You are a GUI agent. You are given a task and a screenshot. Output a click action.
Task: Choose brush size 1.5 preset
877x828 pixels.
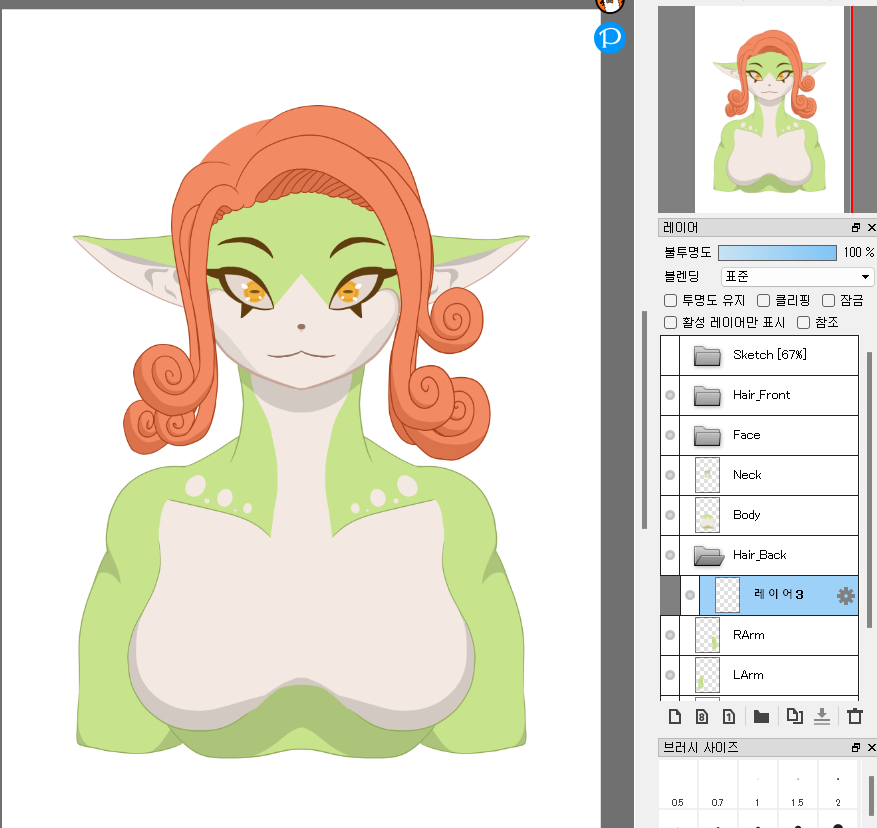click(x=798, y=786)
